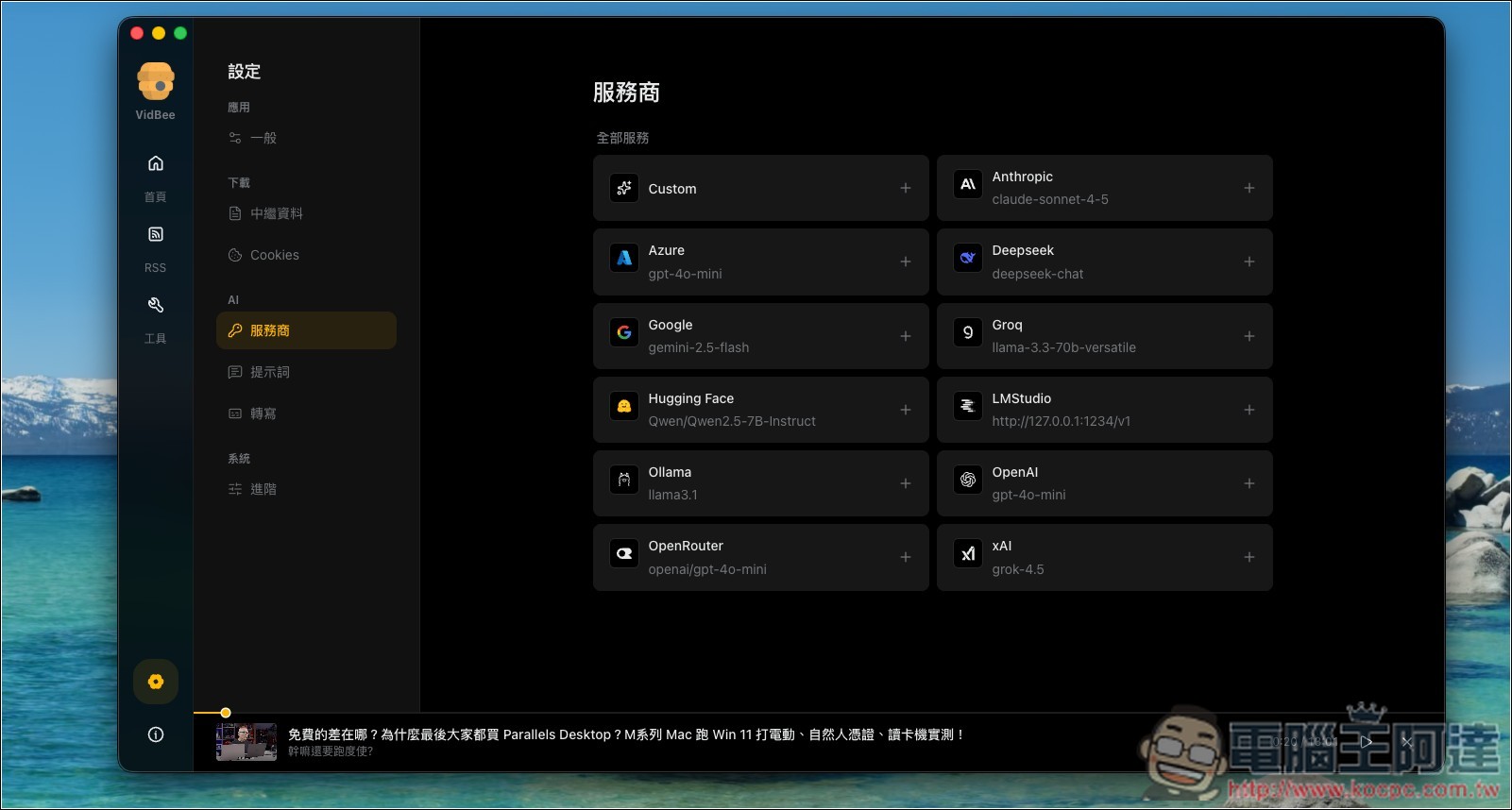Click the openai/gpt-4o-mini model text
Viewport: 1512px width, 810px height.
707,569
